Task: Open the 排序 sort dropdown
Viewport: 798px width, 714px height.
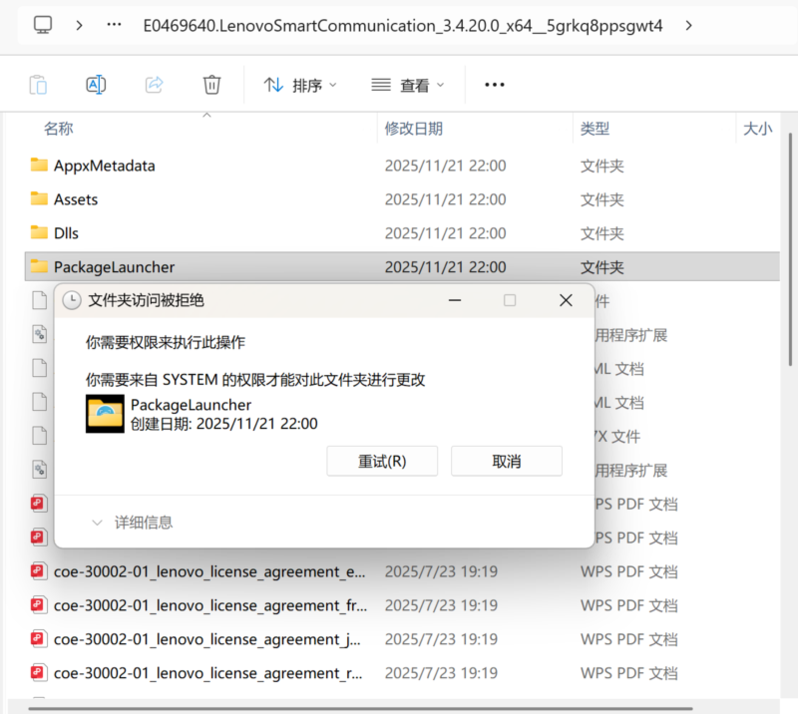Action: point(300,85)
